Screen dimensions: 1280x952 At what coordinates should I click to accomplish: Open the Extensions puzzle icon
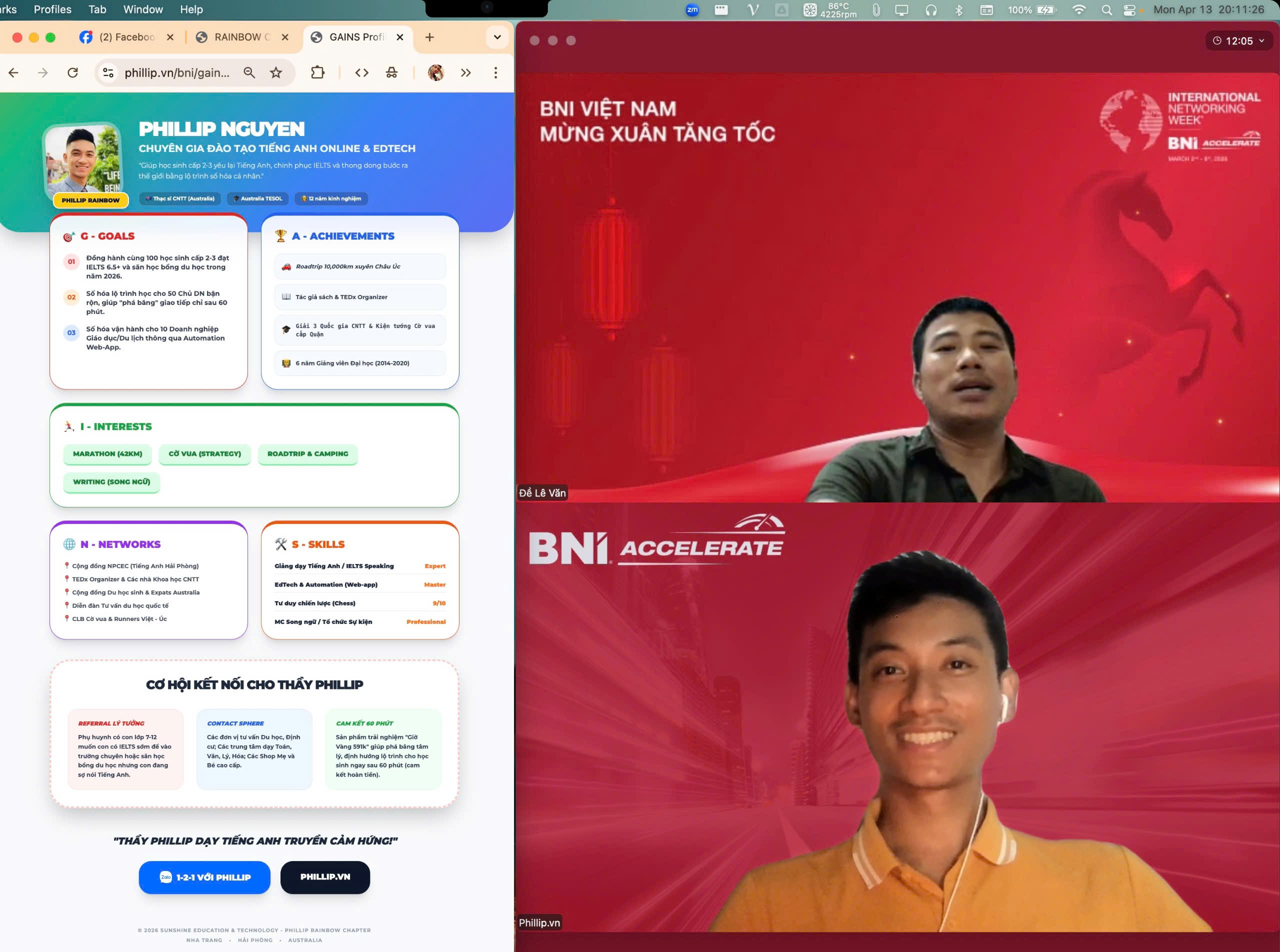click(317, 72)
